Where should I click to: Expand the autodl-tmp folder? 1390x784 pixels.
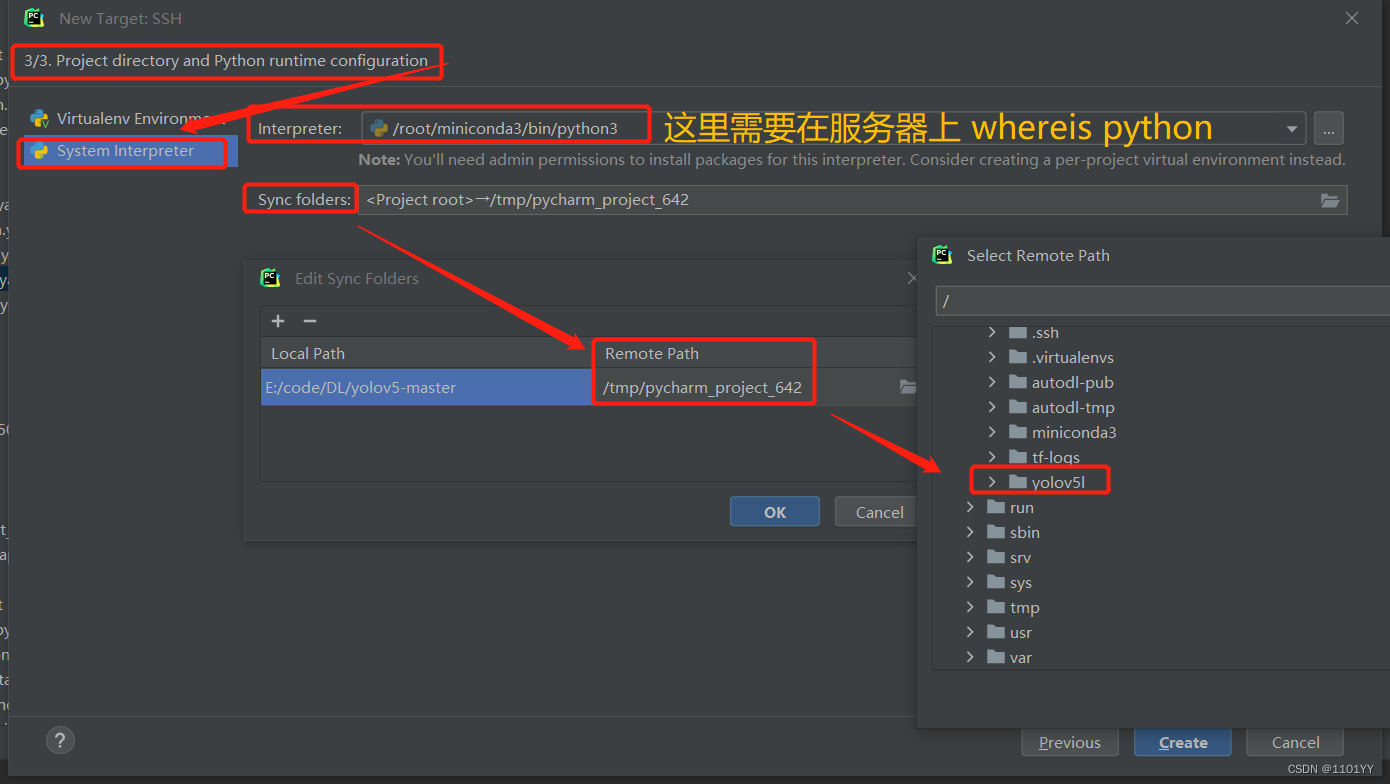click(992, 407)
